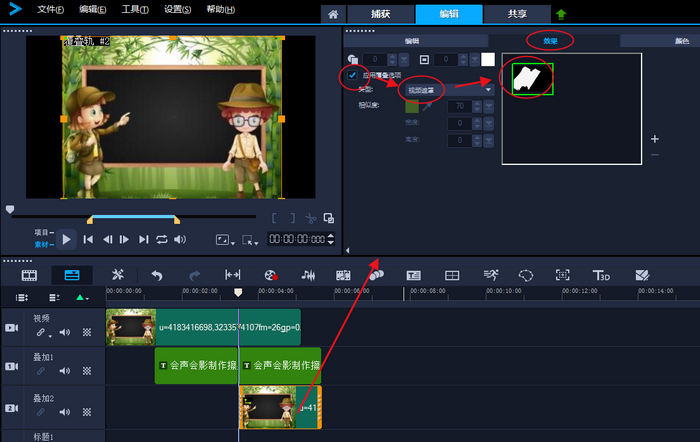Toggle ripple editing link on 叠加1 track

pos(41,371)
